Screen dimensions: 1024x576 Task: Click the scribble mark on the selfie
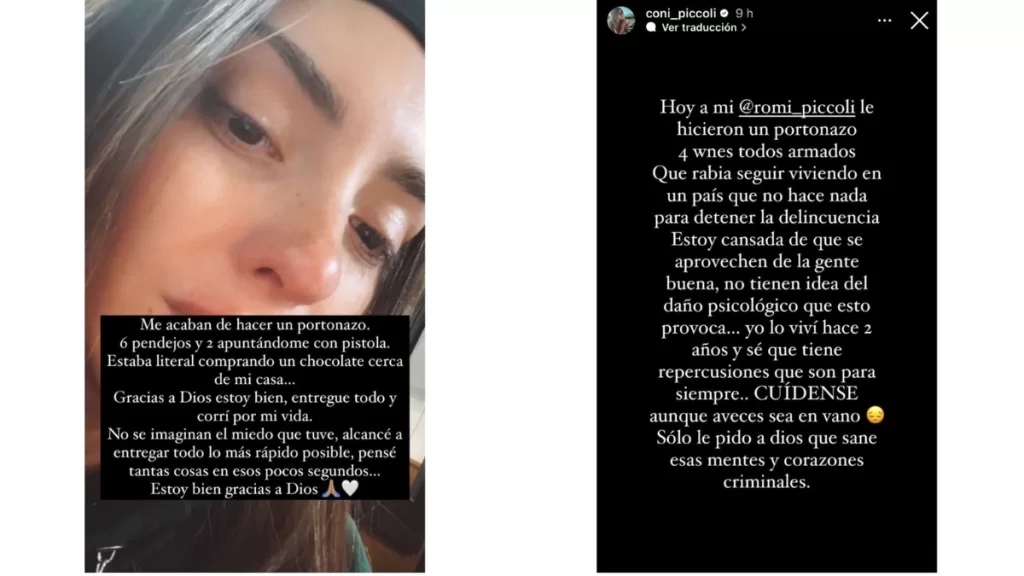tap(108, 558)
